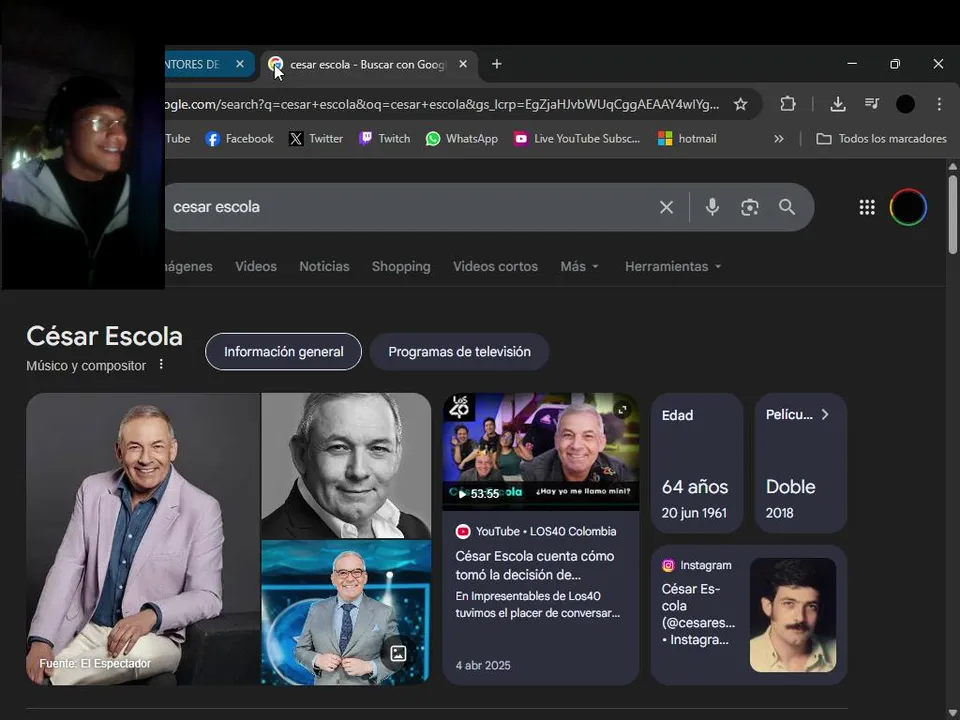The image size is (960, 720).
Task: Close the 'NTORES DE' tab
Action: [x=240, y=64]
